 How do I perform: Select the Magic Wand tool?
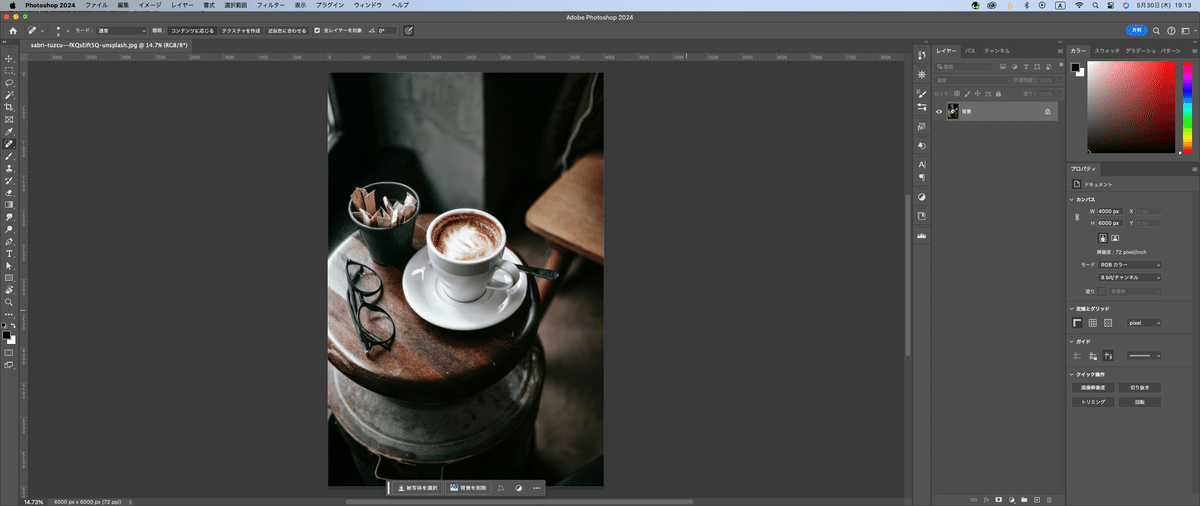click(x=9, y=95)
